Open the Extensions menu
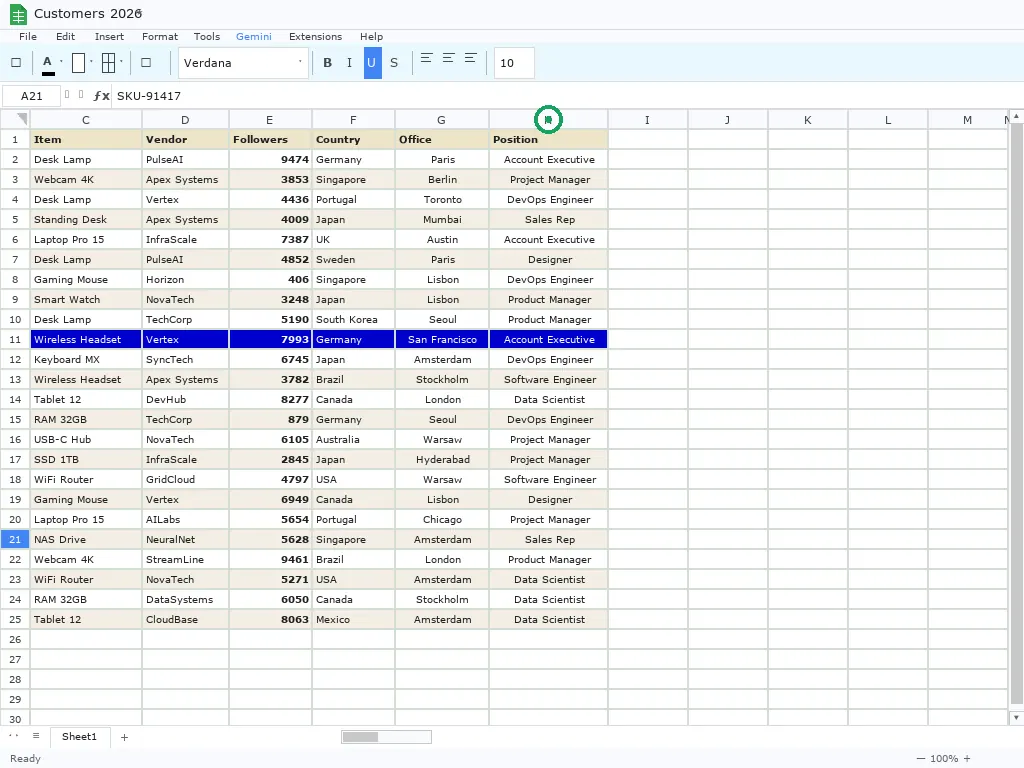 pyautogui.click(x=315, y=37)
